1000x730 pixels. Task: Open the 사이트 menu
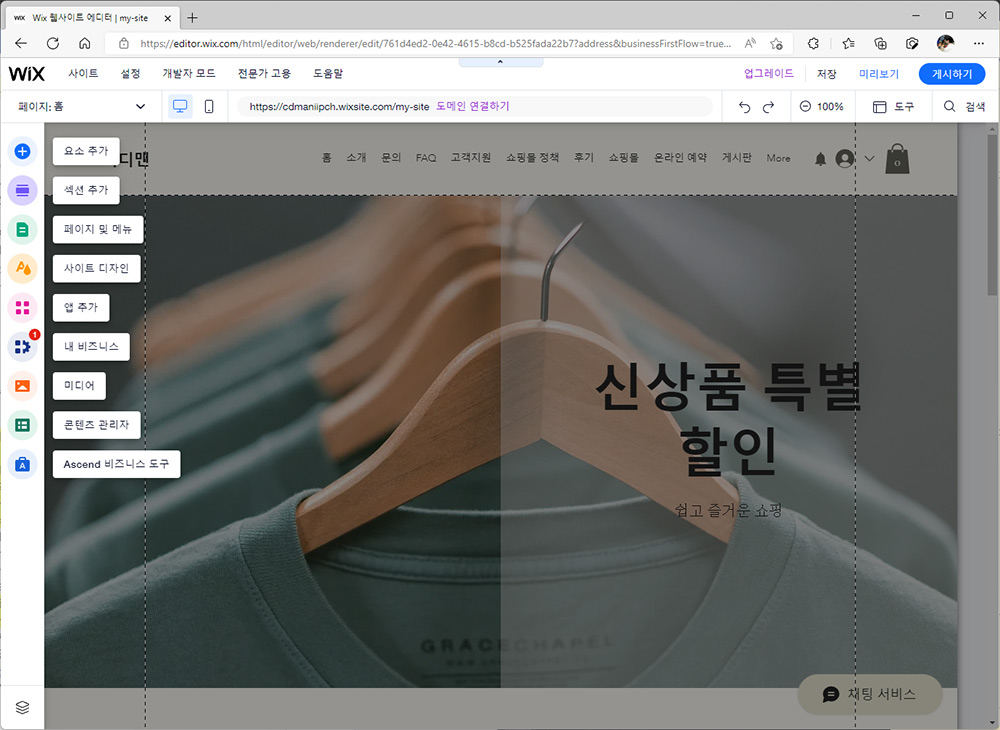pyautogui.click(x=84, y=73)
